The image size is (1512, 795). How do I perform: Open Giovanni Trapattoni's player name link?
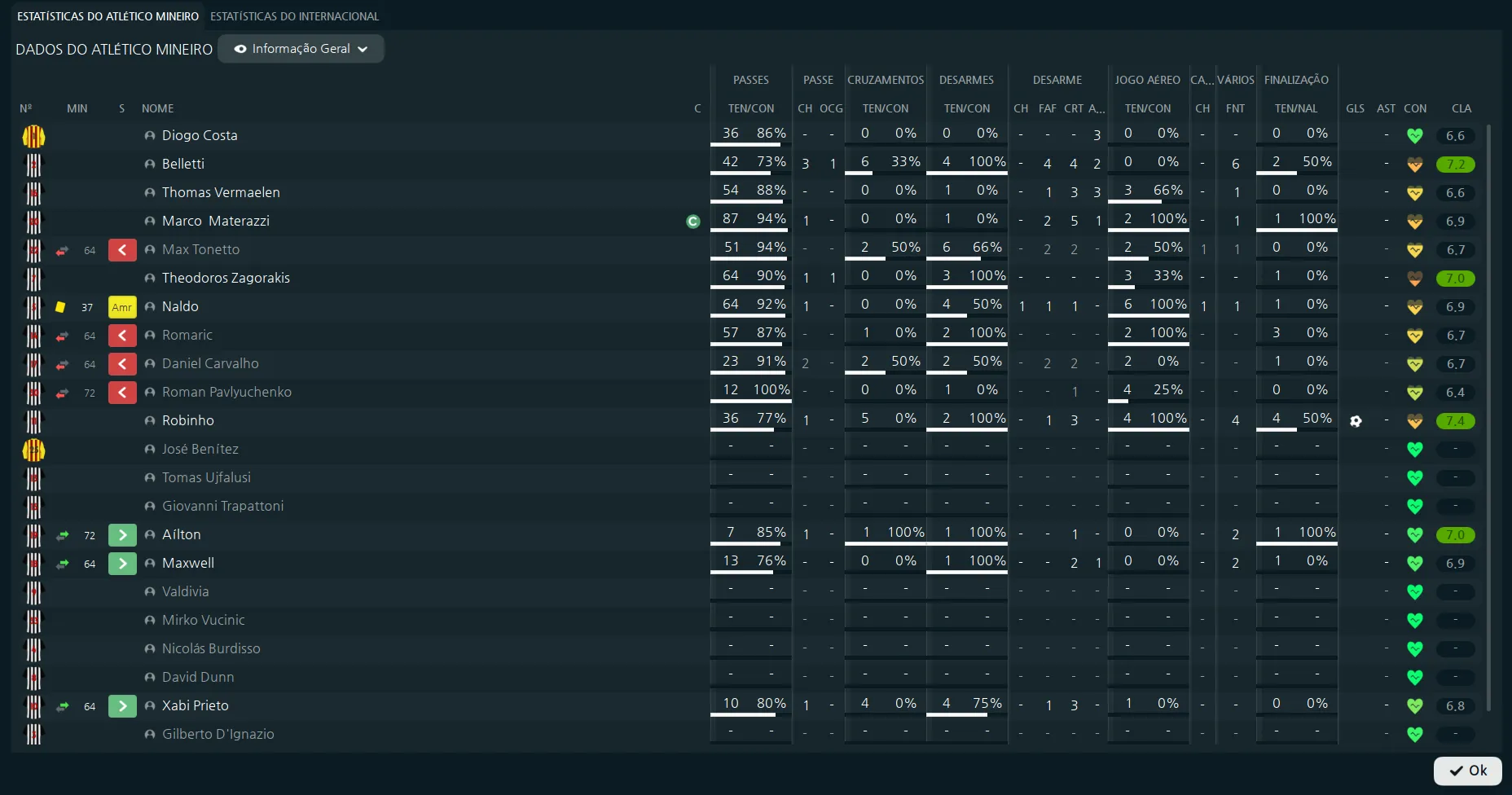[222, 507]
